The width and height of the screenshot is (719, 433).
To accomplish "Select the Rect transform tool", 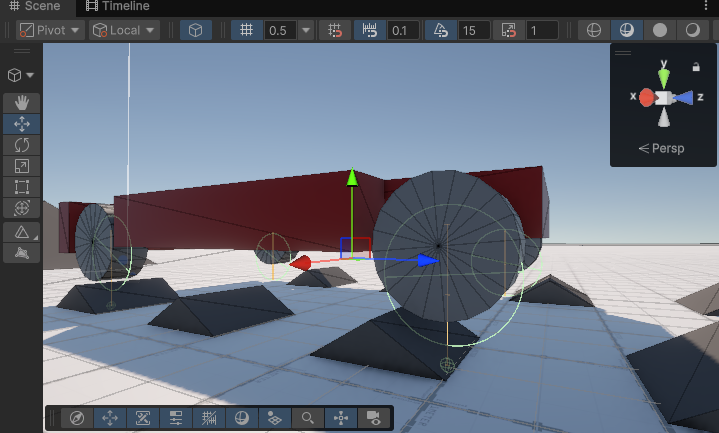I will tap(22, 187).
